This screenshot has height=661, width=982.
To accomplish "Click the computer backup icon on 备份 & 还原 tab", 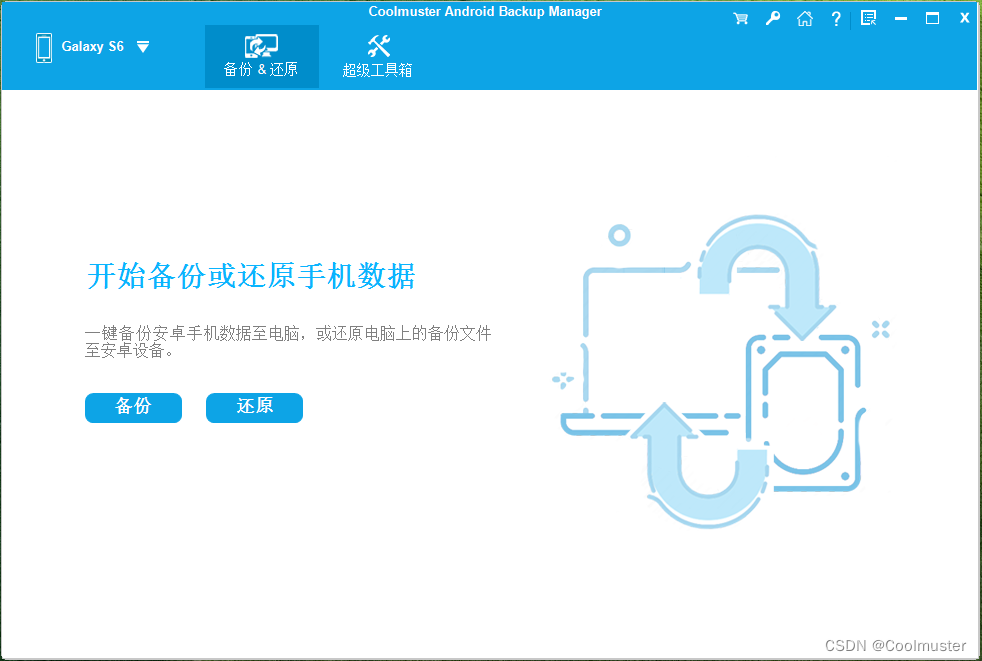I will point(261,43).
